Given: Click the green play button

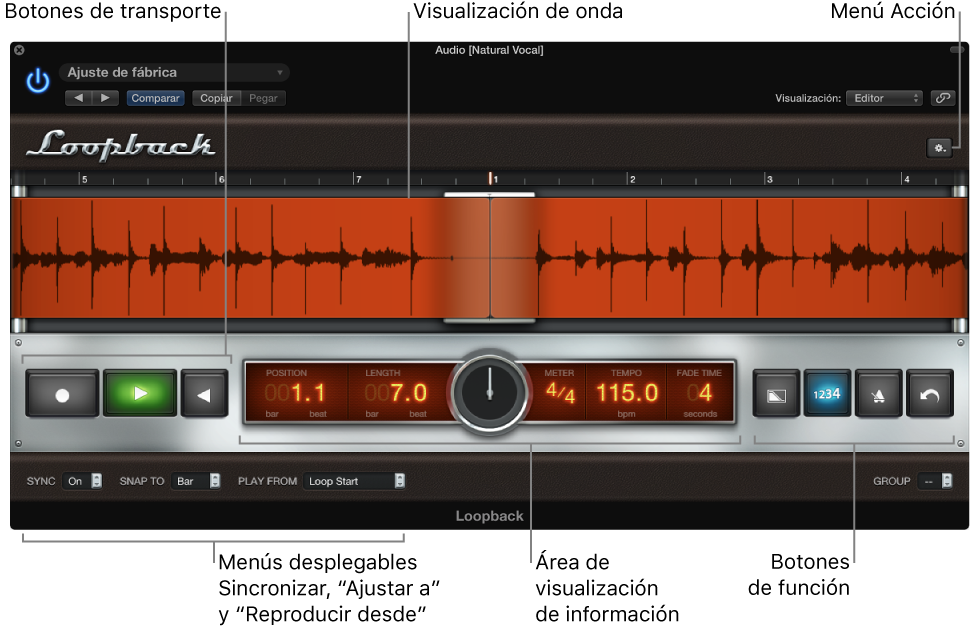Looking at the screenshot, I should pyautogui.click(x=140, y=393).
